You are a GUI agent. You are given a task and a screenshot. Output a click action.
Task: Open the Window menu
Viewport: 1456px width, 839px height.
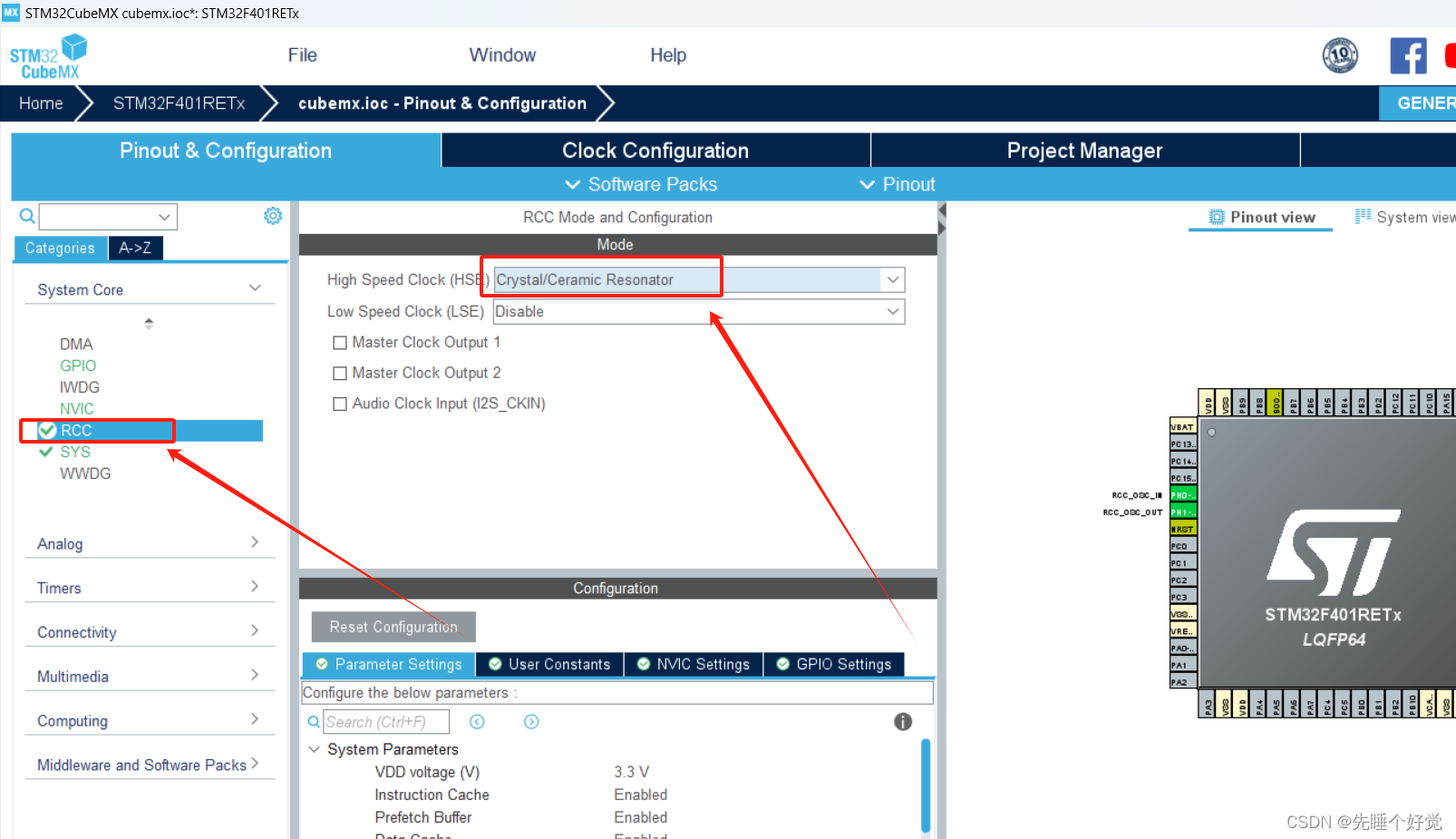pos(502,55)
